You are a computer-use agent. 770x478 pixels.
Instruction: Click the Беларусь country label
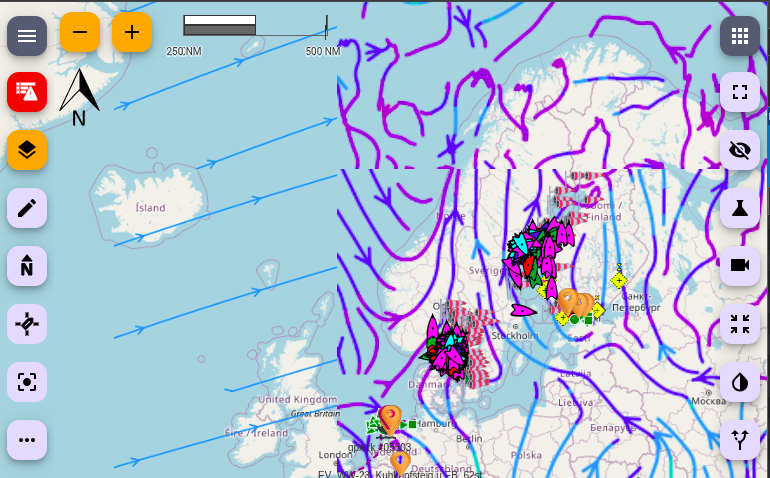pyautogui.click(x=613, y=428)
